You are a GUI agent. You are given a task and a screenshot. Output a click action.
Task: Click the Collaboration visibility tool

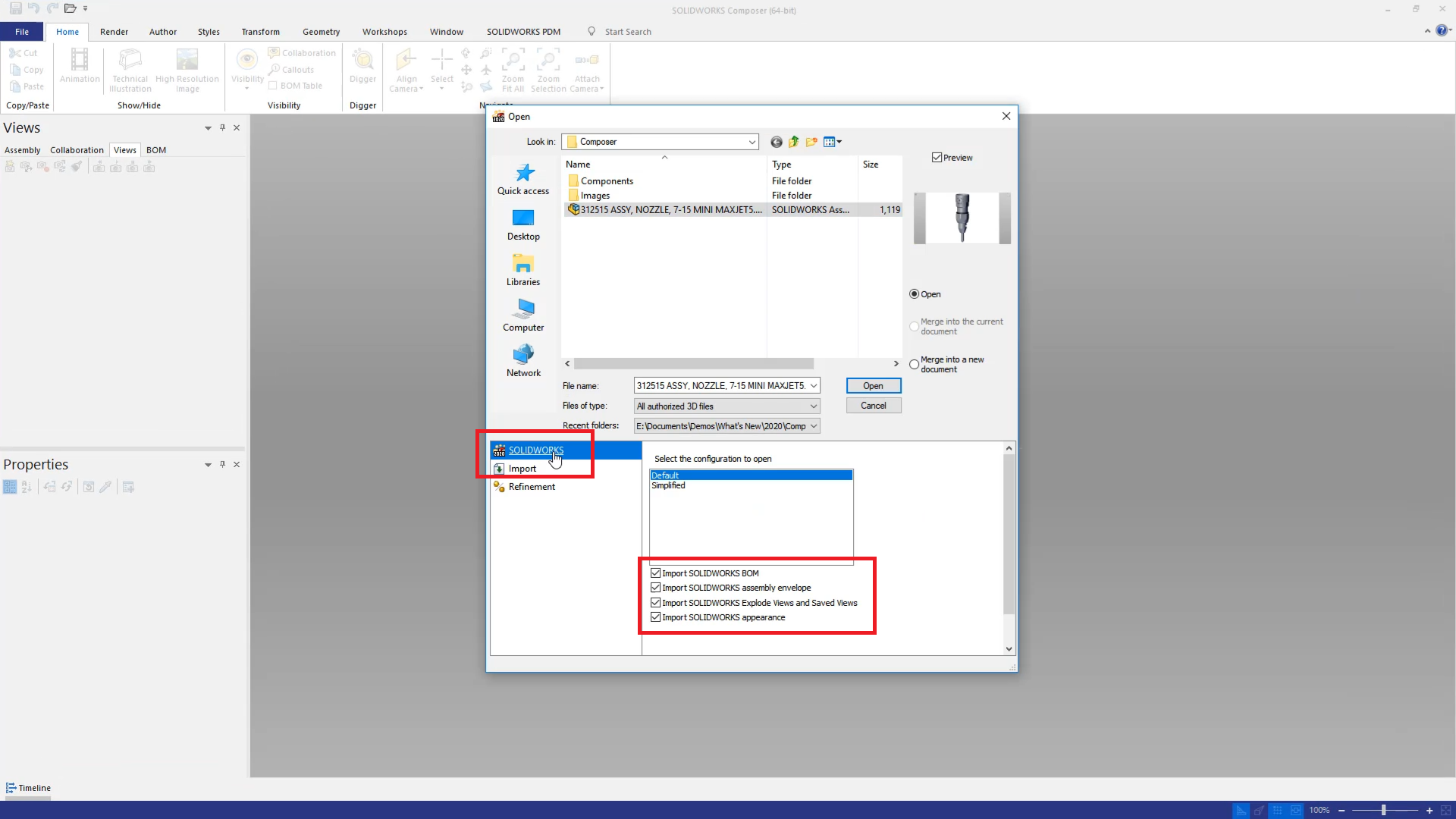point(302,53)
